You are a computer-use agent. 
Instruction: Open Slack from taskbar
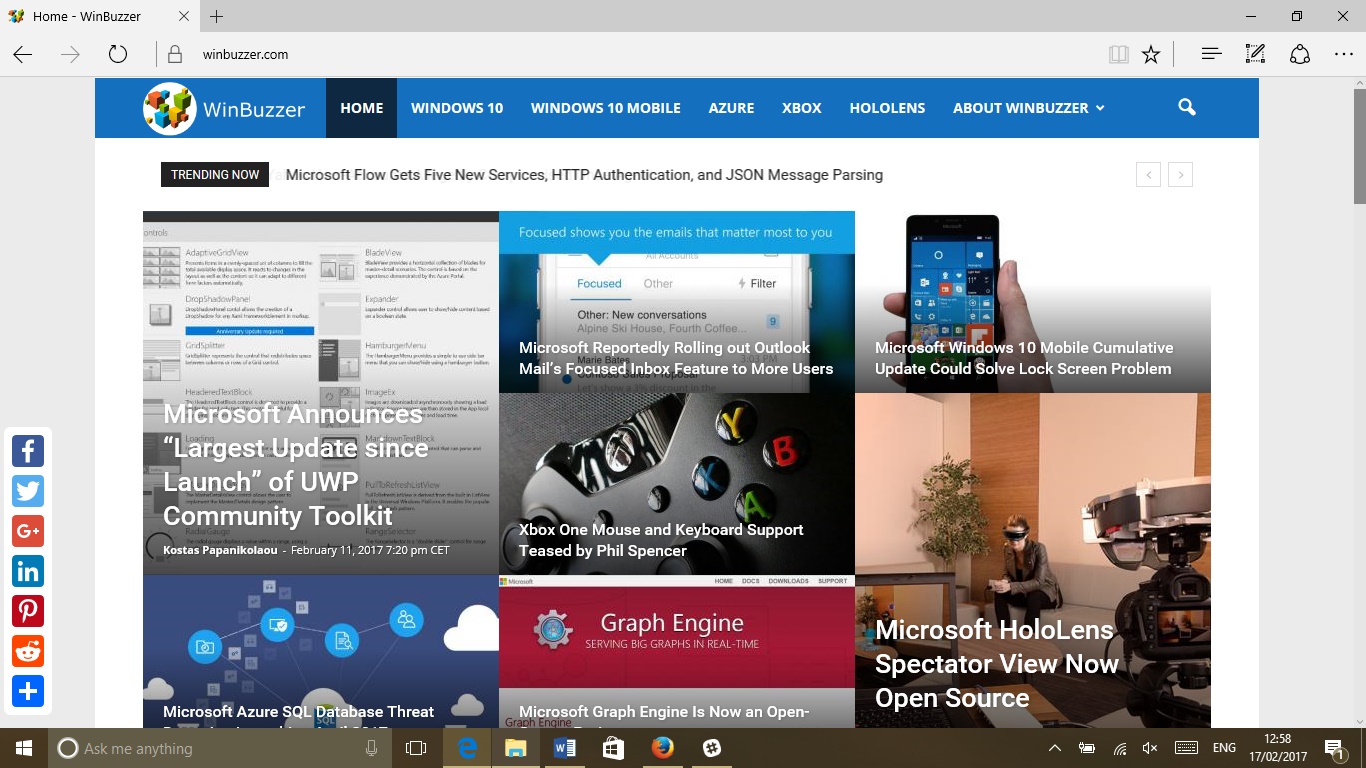tap(711, 748)
